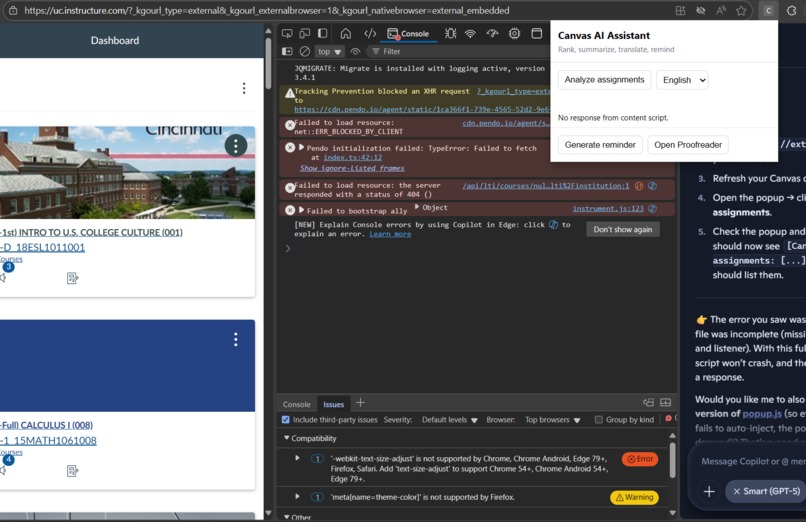Image resolution: width=806 pixels, height=522 pixels.
Task: Enable the 'Group by kind' checkbox
Action: coord(598,420)
